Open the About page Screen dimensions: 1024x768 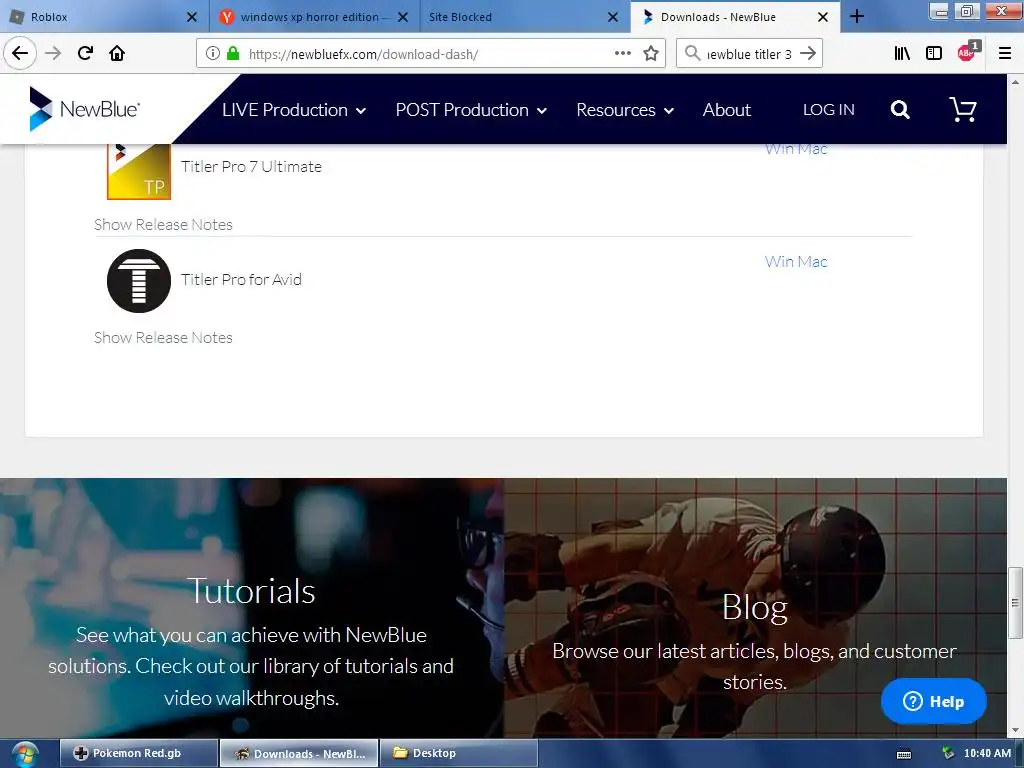pyautogui.click(x=727, y=110)
